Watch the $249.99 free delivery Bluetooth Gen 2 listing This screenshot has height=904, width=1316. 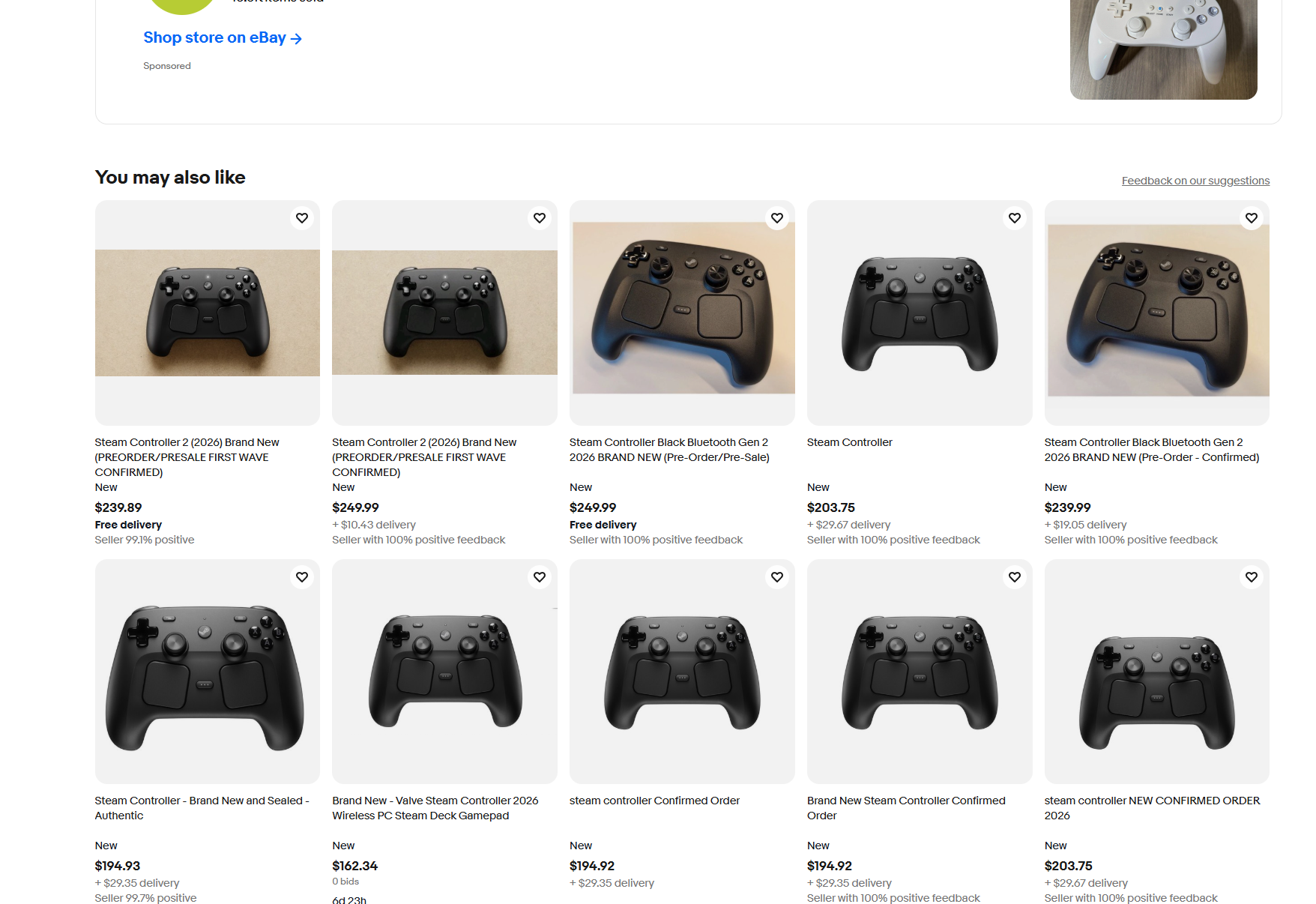click(777, 218)
